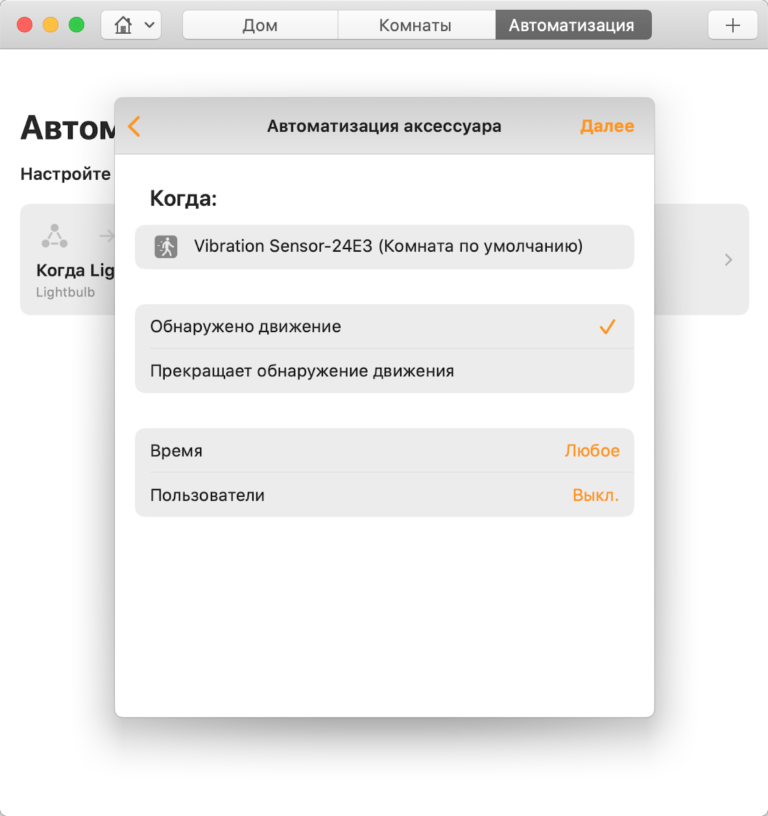
Task: Click the automation nodes icon in background
Action: (55, 236)
